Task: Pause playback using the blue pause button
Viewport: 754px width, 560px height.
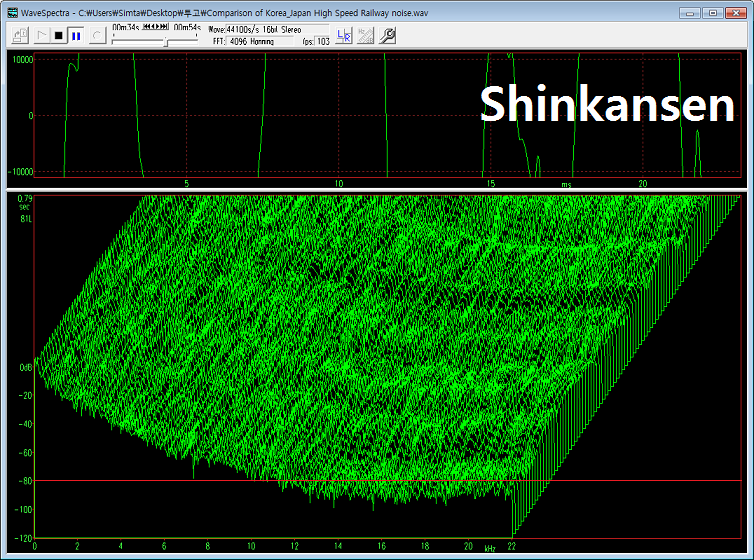Action: coord(76,35)
